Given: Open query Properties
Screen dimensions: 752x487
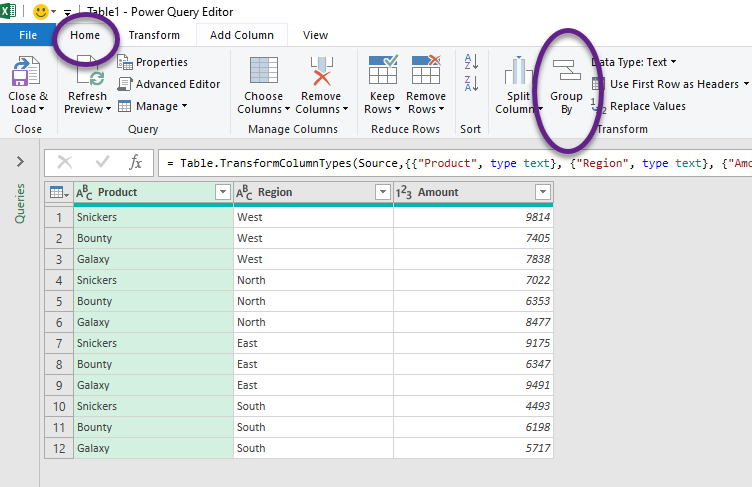Looking at the screenshot, I should click(x=153, y=62).
